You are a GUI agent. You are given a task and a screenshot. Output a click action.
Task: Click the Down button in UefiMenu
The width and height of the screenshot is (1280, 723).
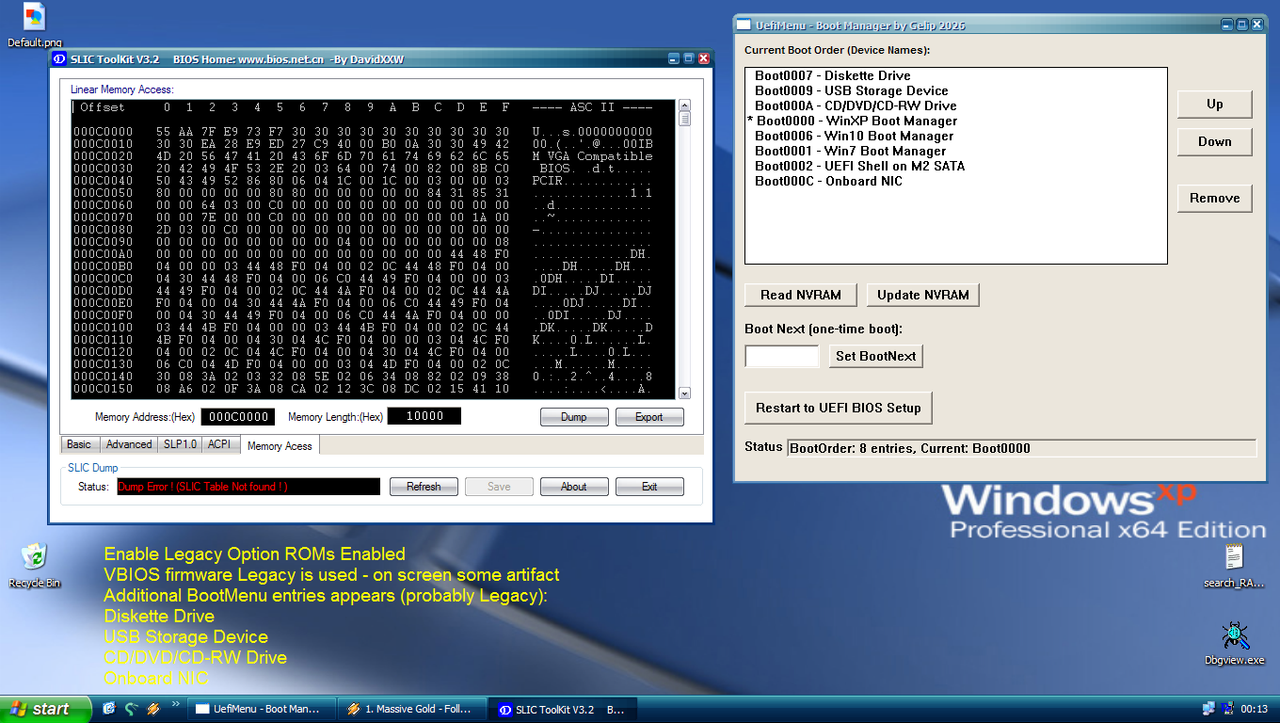[x=1214, y=141]
